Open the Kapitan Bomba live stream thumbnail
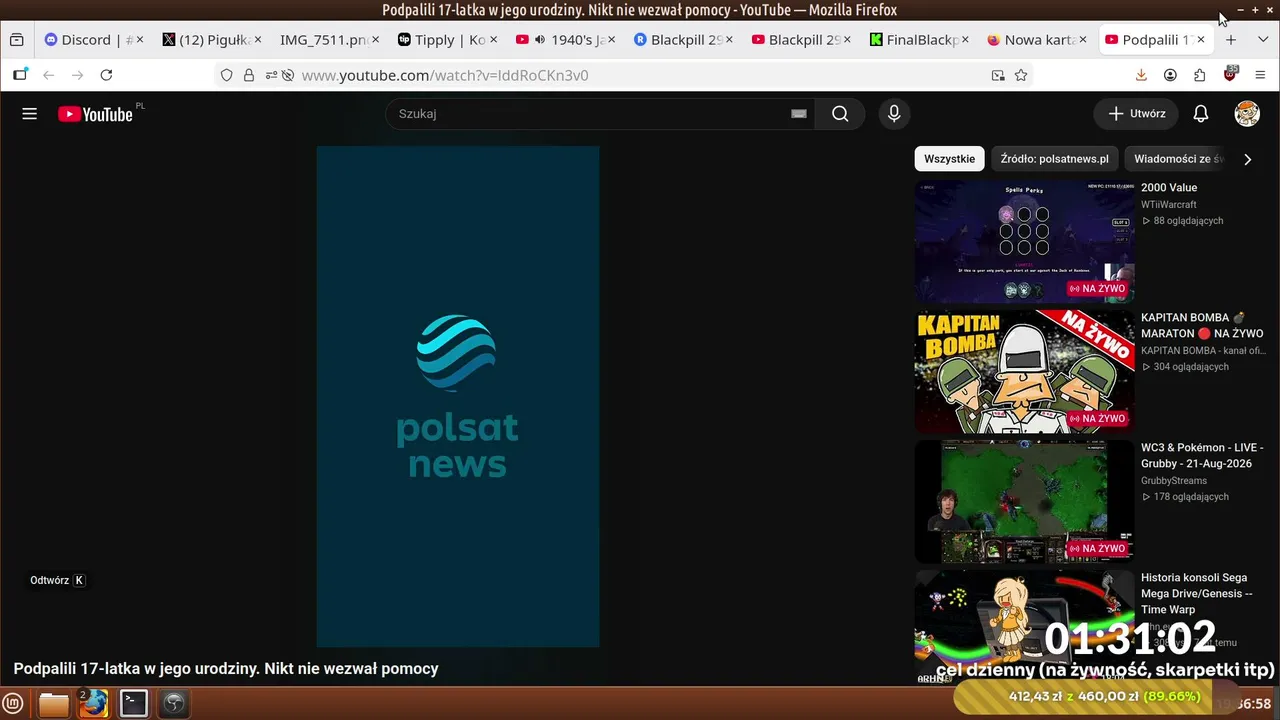The width and height of the screenshot is (1280, 720). tap(1024, 372)
